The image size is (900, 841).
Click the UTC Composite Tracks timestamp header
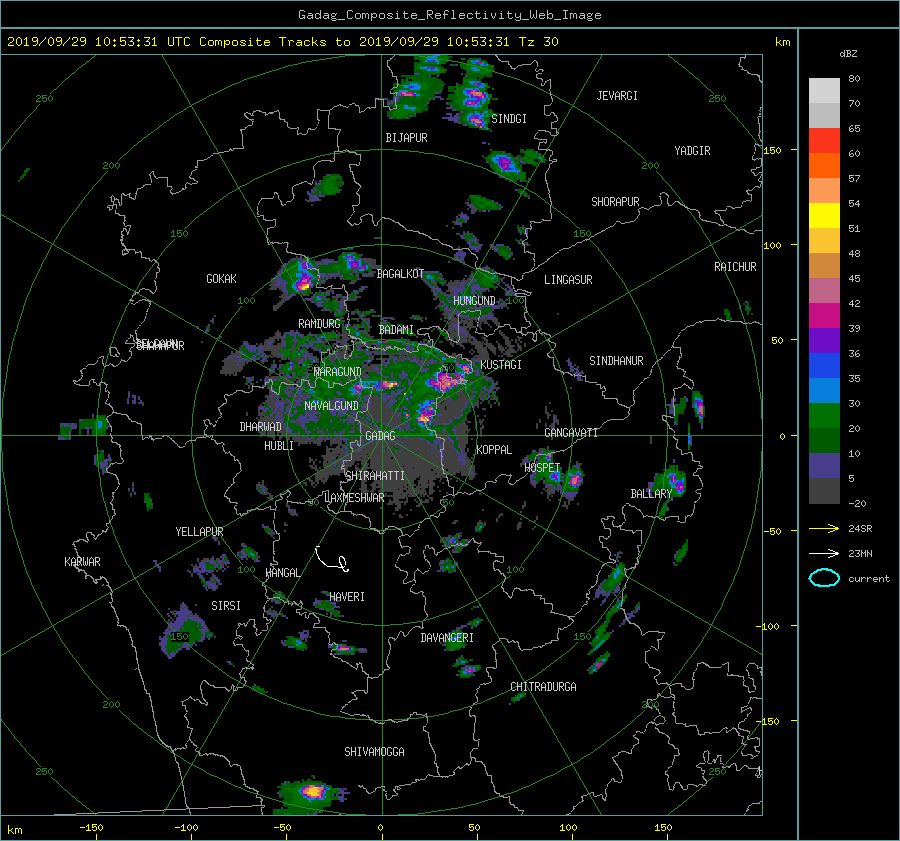coord(282,42)
